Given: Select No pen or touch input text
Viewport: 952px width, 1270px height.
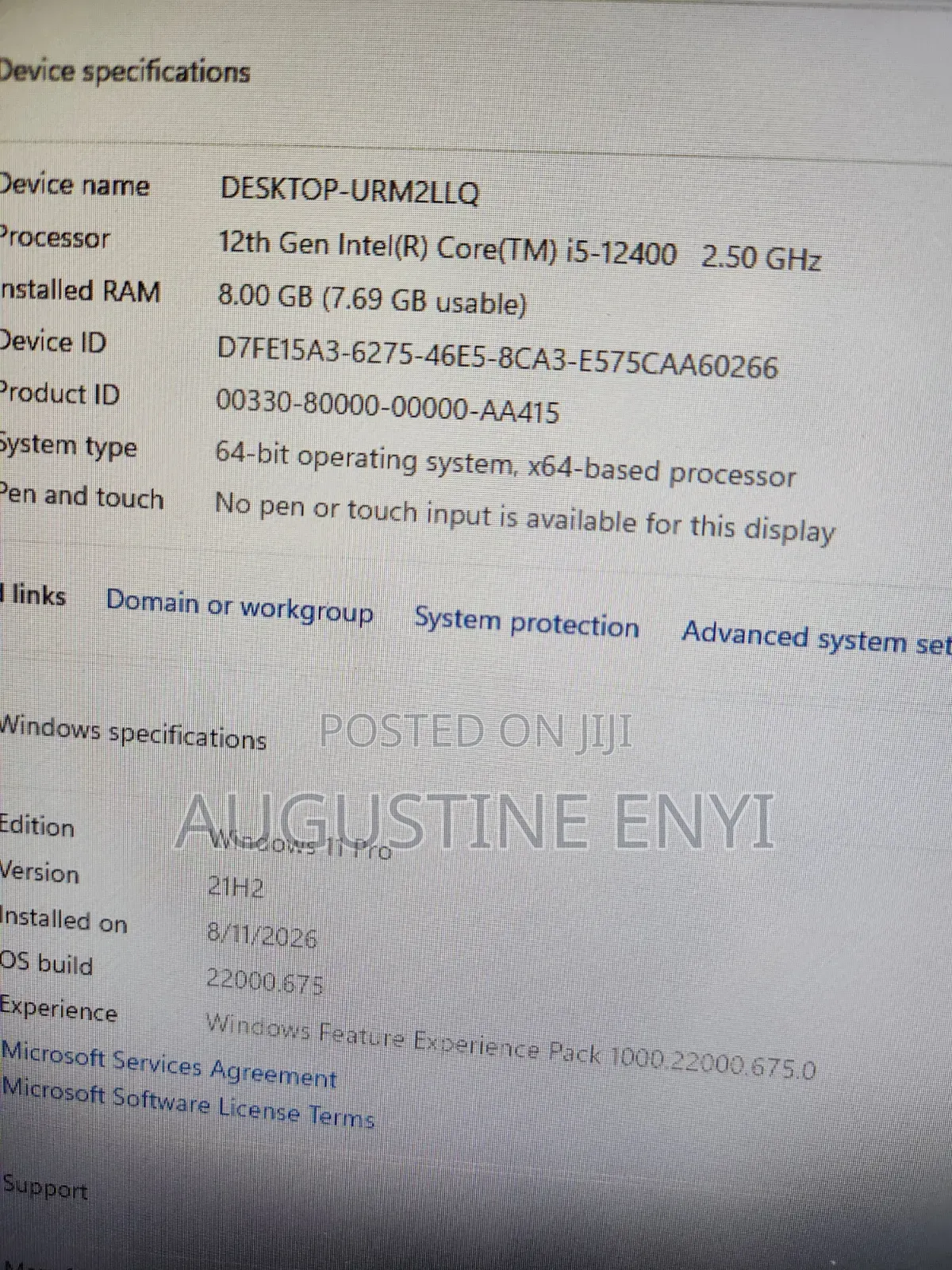Looking at the screenshot, I should pos(524,517).
